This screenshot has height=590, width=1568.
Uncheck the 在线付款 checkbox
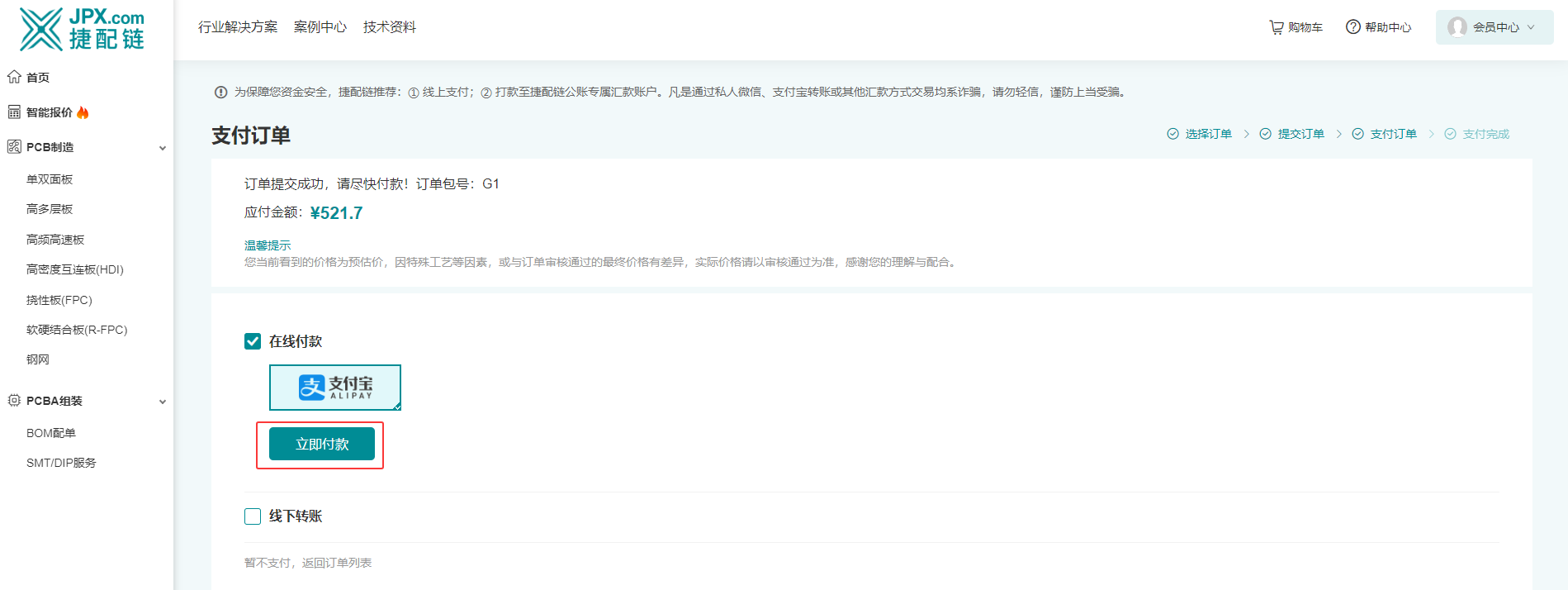[253, 341]
